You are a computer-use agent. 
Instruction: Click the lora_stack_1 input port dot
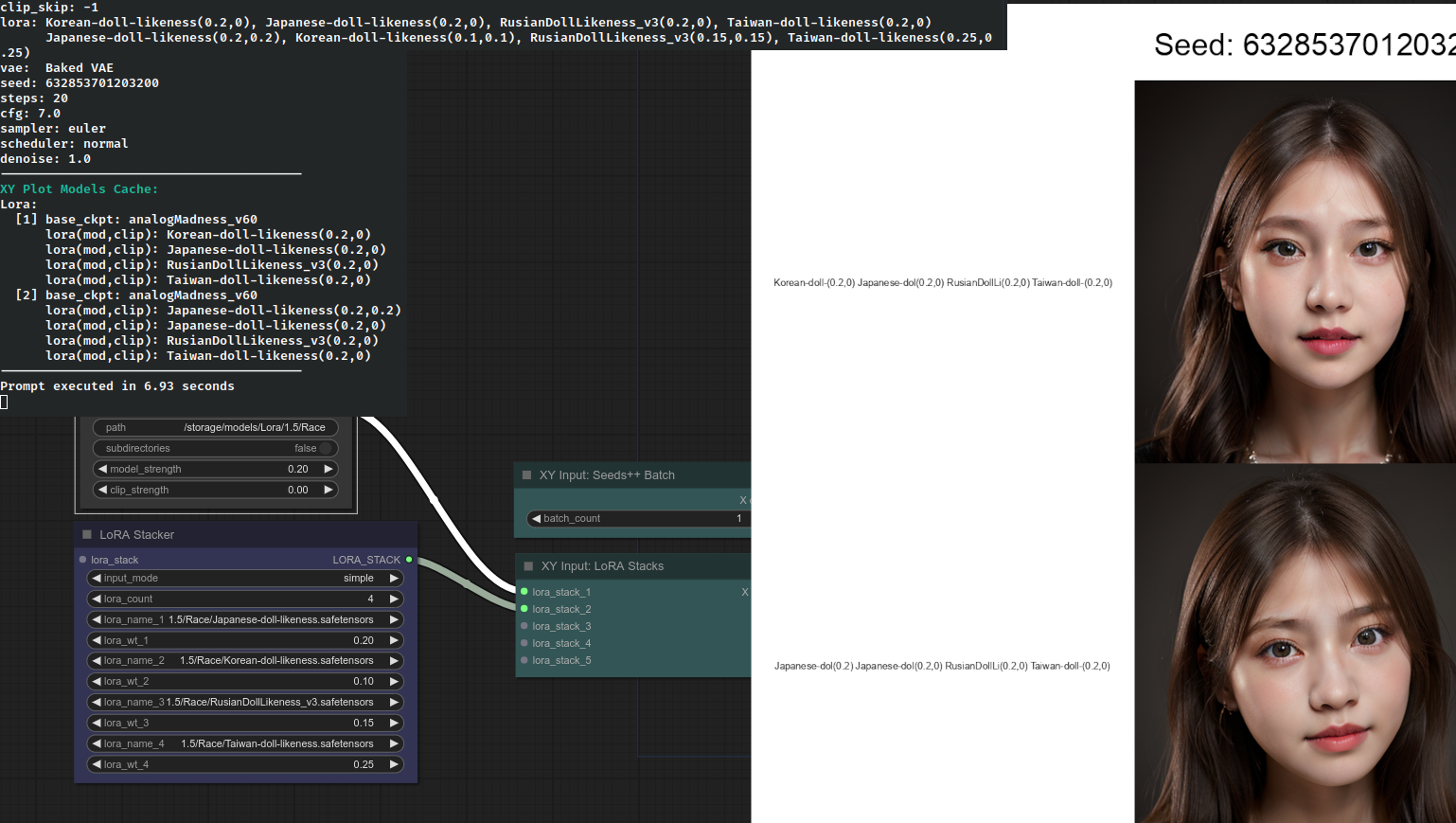[522, 592]
